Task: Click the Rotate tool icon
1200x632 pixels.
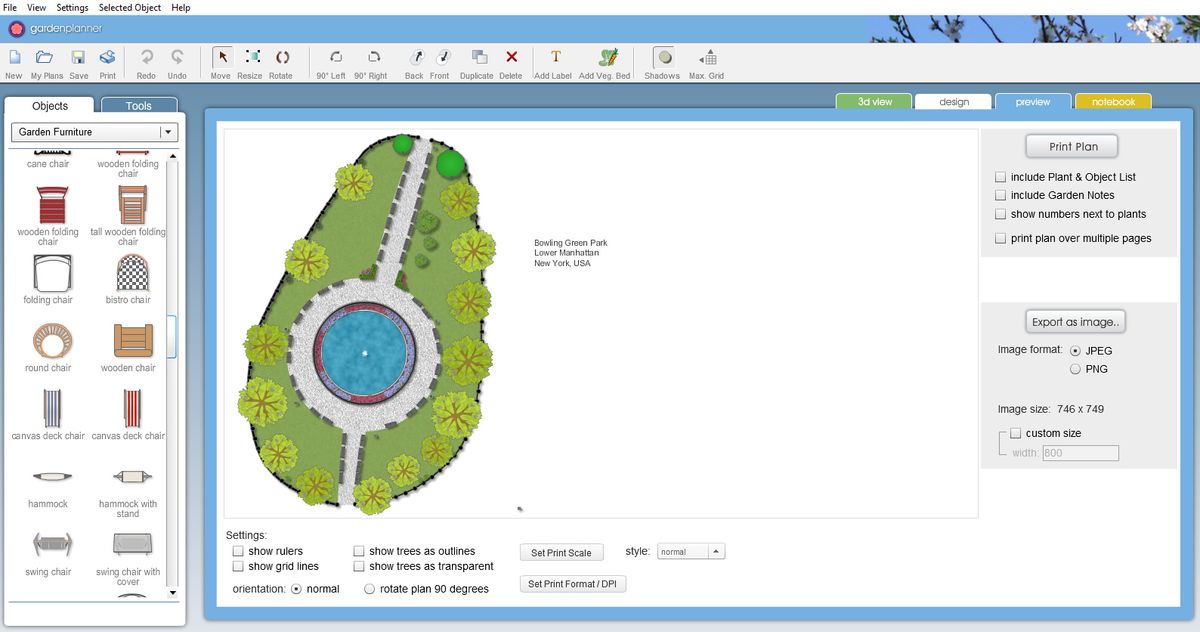Action: pyautogui.click(x=281, y=58)
